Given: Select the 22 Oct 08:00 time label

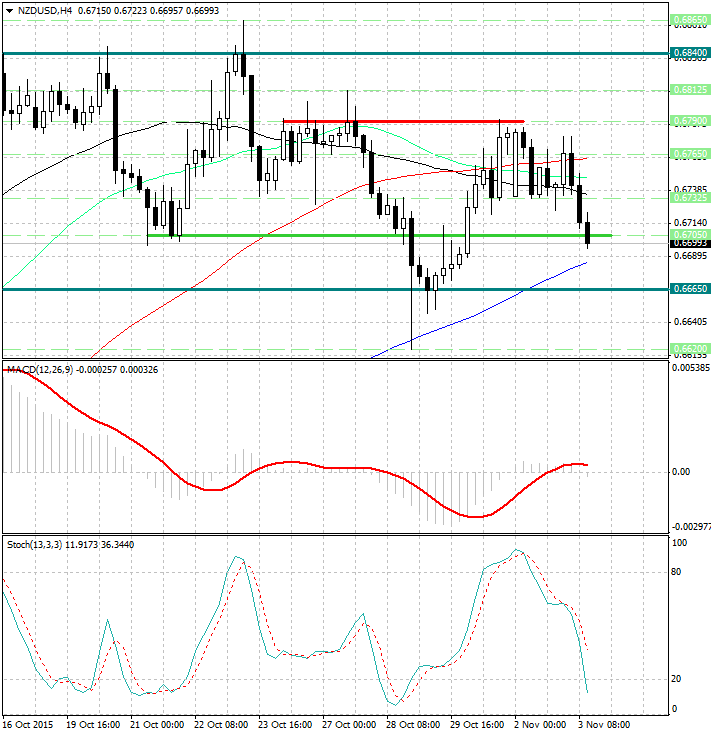Looking at the screenshot, I should (221, 725).
